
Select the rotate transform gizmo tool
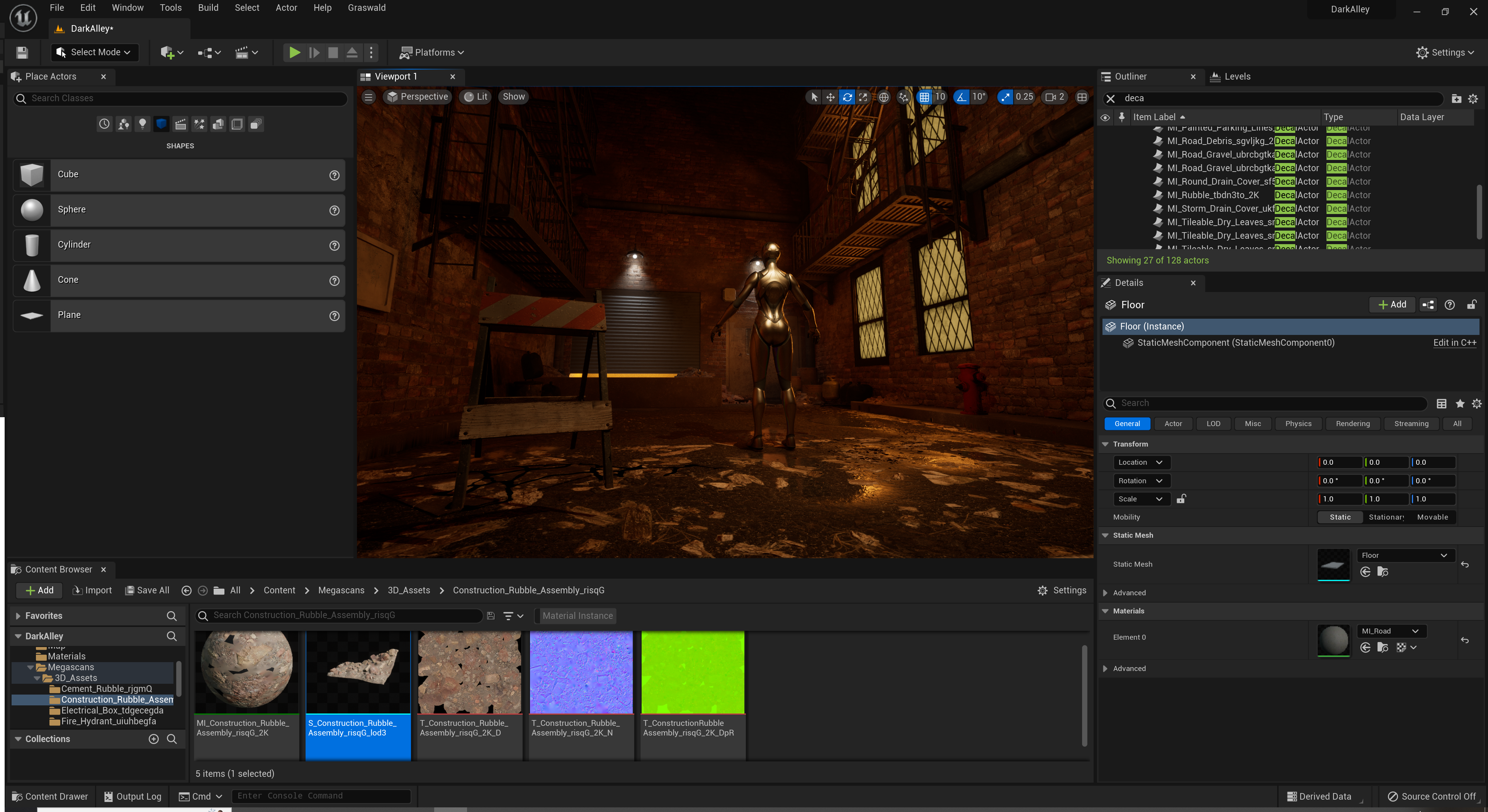pos(847,97)
